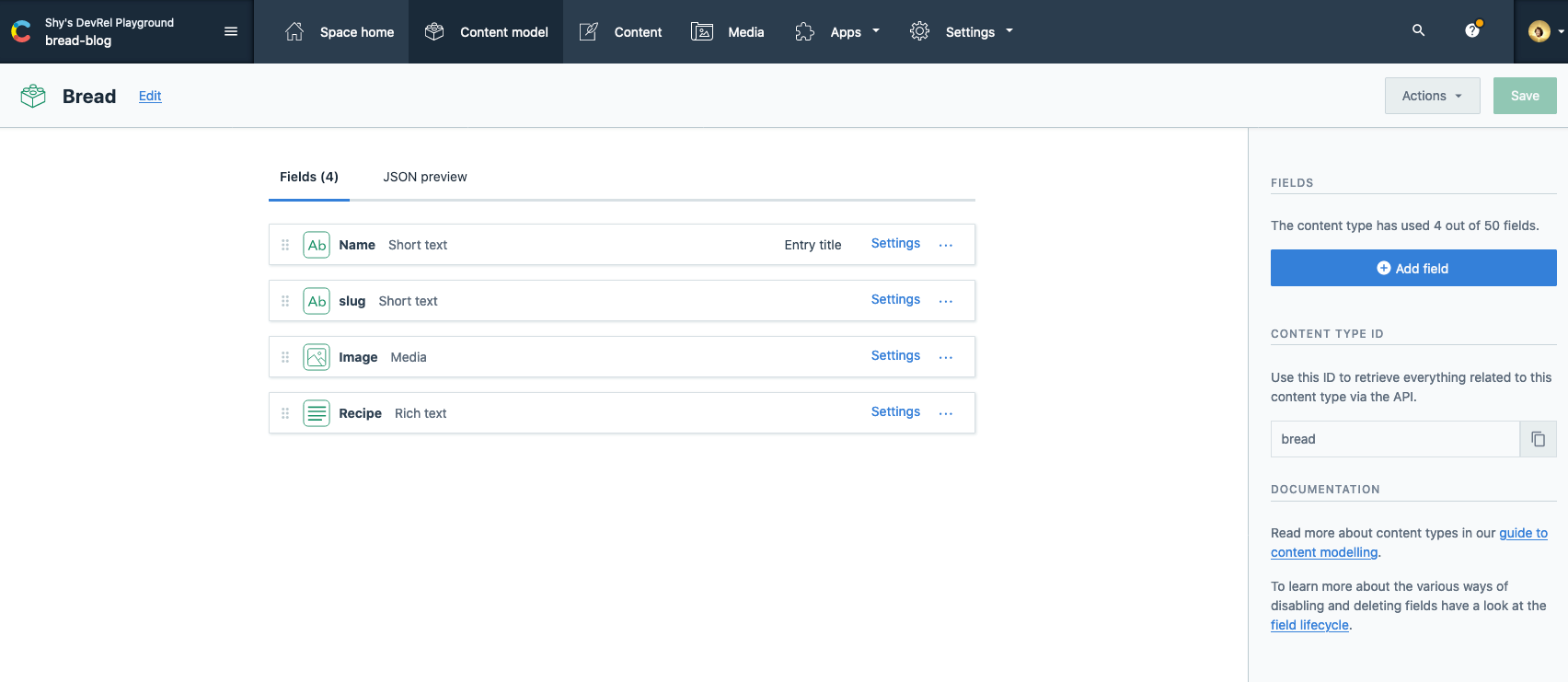Click the Edit link beside Bread
This screenshot has height=682, width=1568.
click(150, 96)
